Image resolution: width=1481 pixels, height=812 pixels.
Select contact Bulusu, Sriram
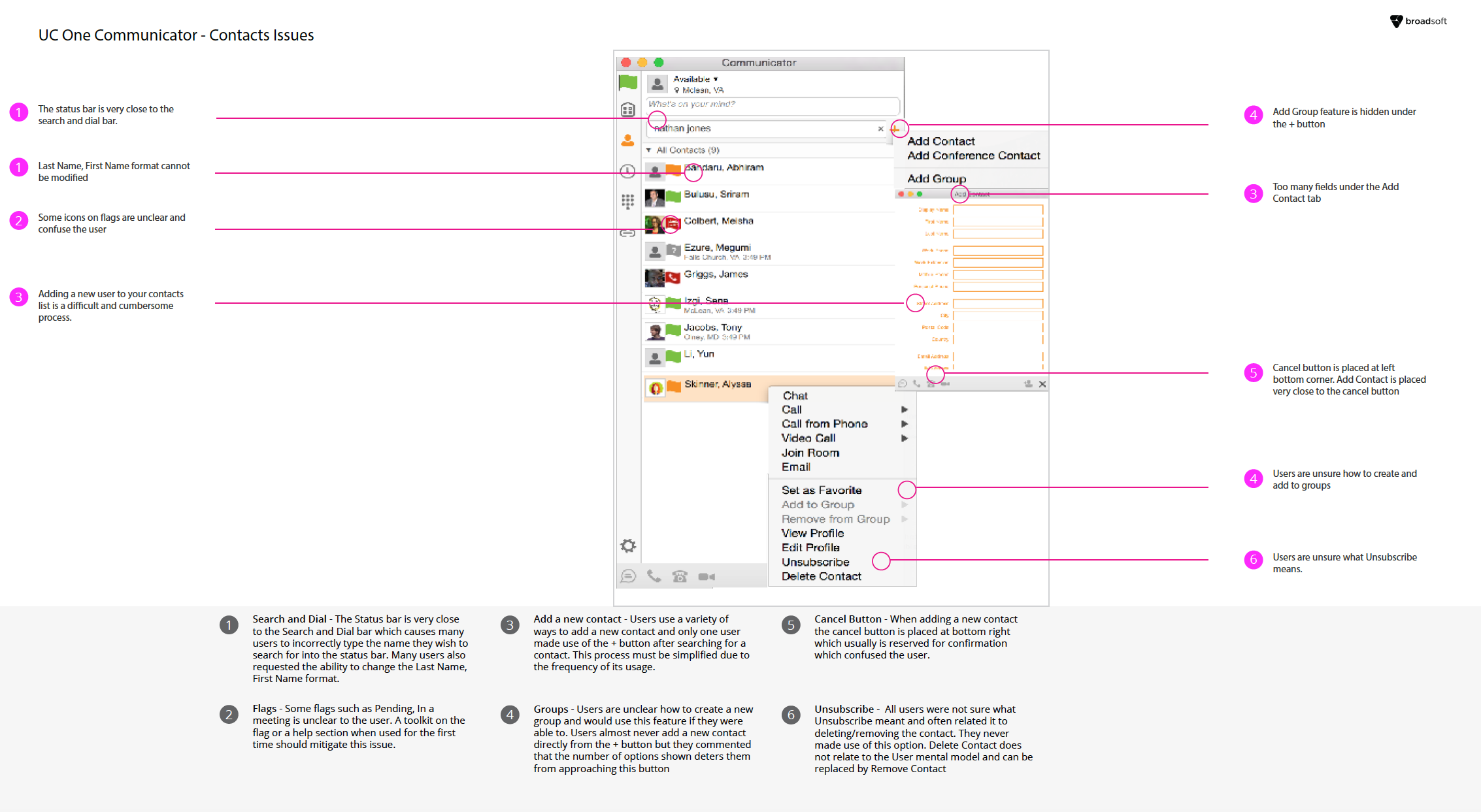tap(769, 198)
